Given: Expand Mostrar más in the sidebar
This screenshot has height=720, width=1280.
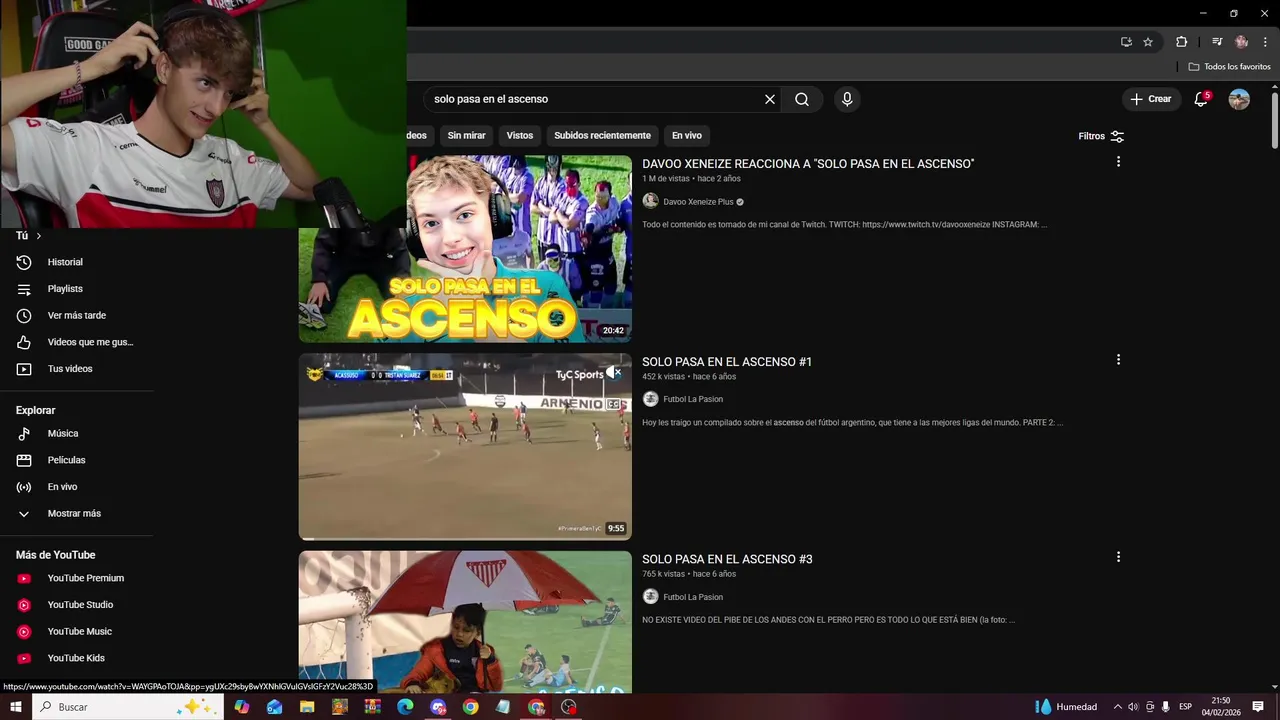Looking at the screenshot, I should 76,514.
